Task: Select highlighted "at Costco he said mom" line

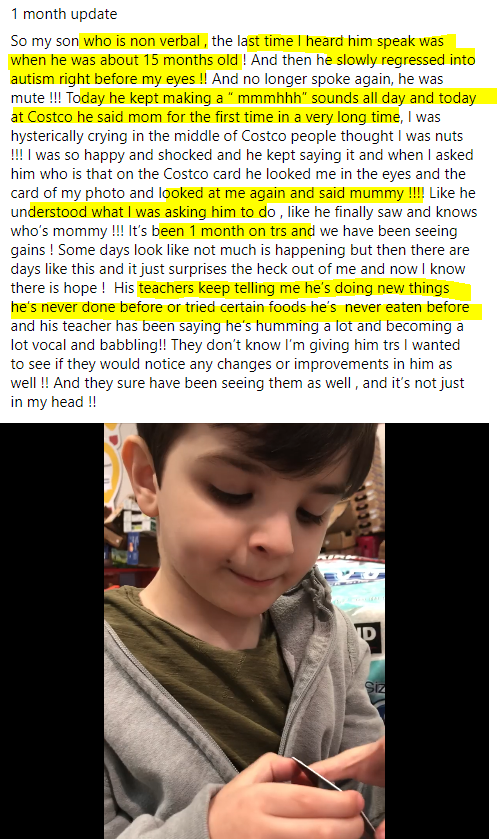Action: click(205, 117)
